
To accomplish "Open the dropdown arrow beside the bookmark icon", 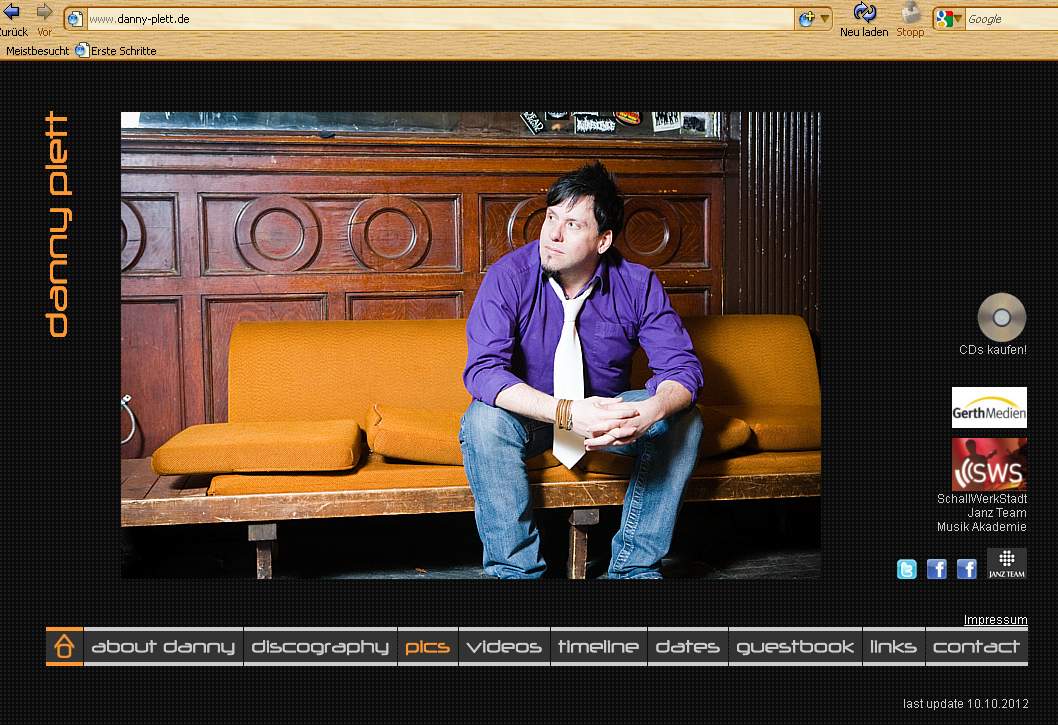I will [825, 20].
